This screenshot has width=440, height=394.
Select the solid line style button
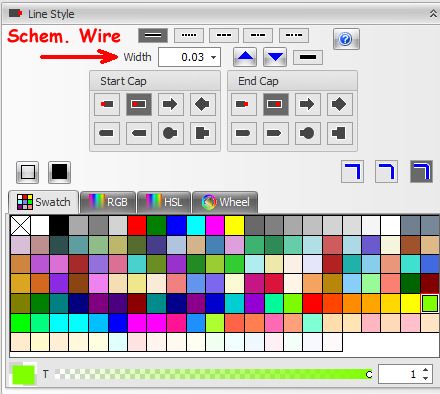[153, 35]
